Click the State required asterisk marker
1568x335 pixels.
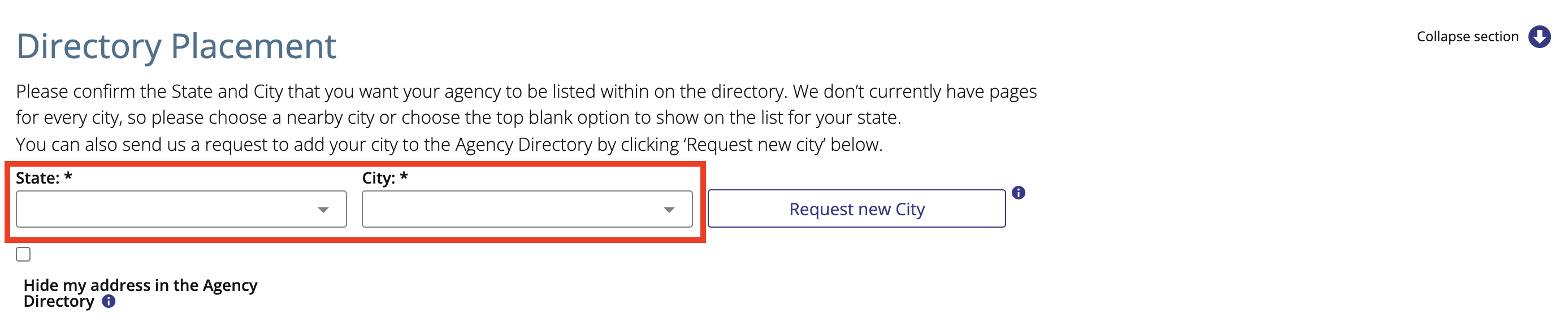click(x=68, y=176)
